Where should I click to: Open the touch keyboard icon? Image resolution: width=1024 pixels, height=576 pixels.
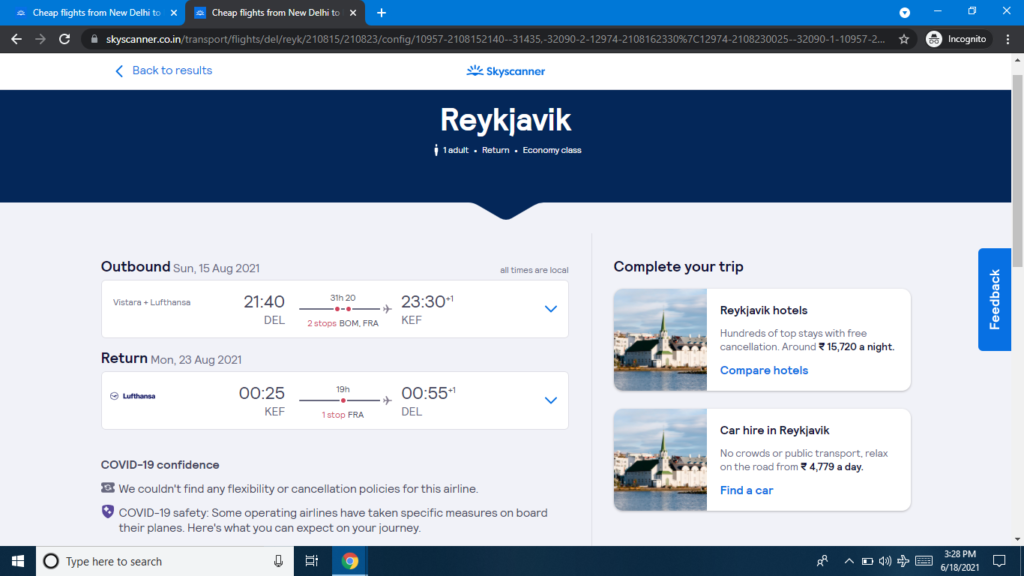(923, 561)
